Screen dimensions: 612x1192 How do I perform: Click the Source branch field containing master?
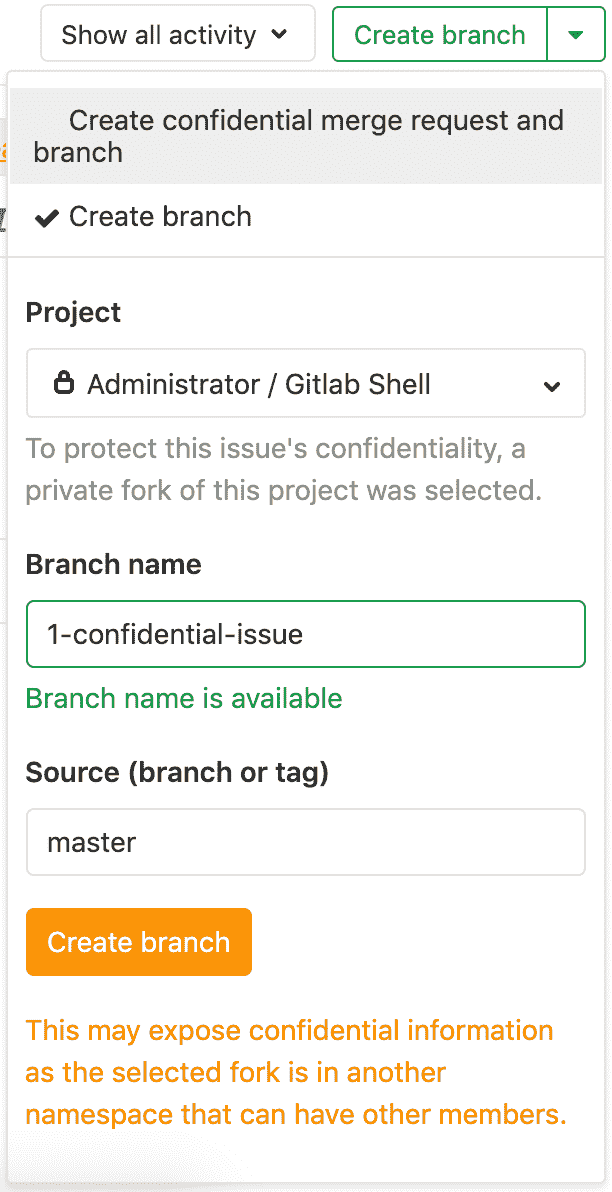click(306, 842)
